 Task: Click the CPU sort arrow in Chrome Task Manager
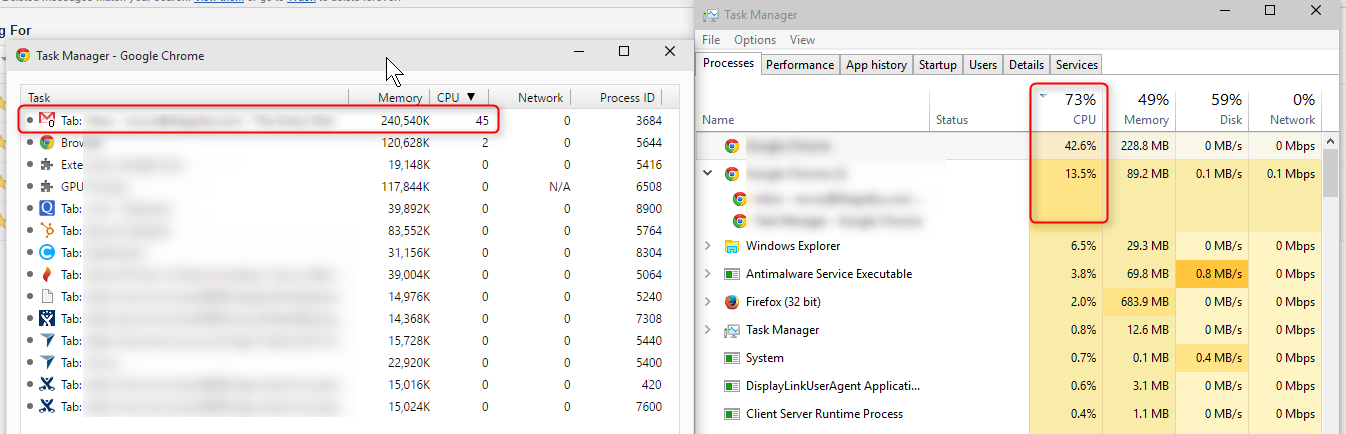click(471, 98)
